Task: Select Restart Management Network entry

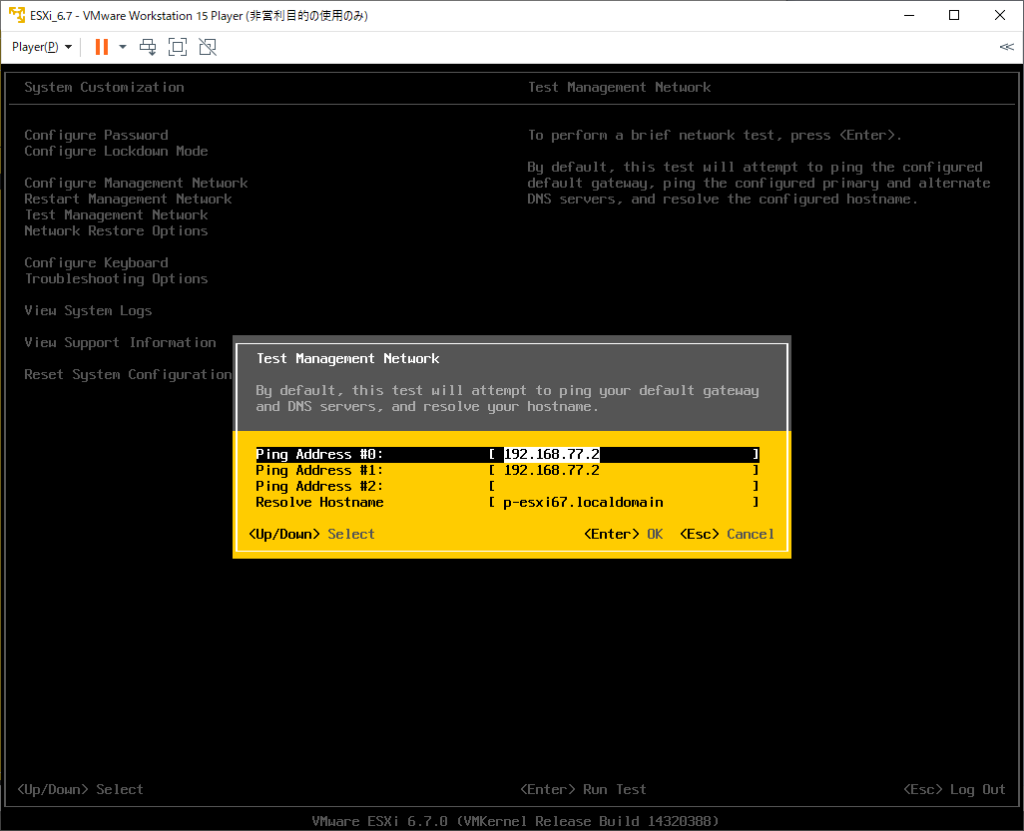Action: tap(128, 199)
